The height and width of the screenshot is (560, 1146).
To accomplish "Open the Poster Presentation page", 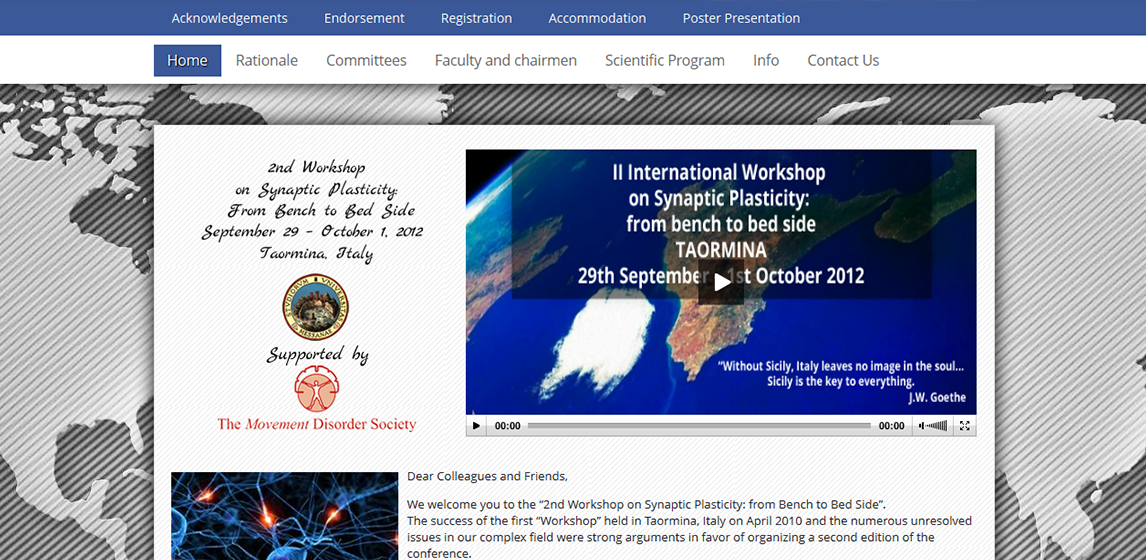I will tap(741, 18).
